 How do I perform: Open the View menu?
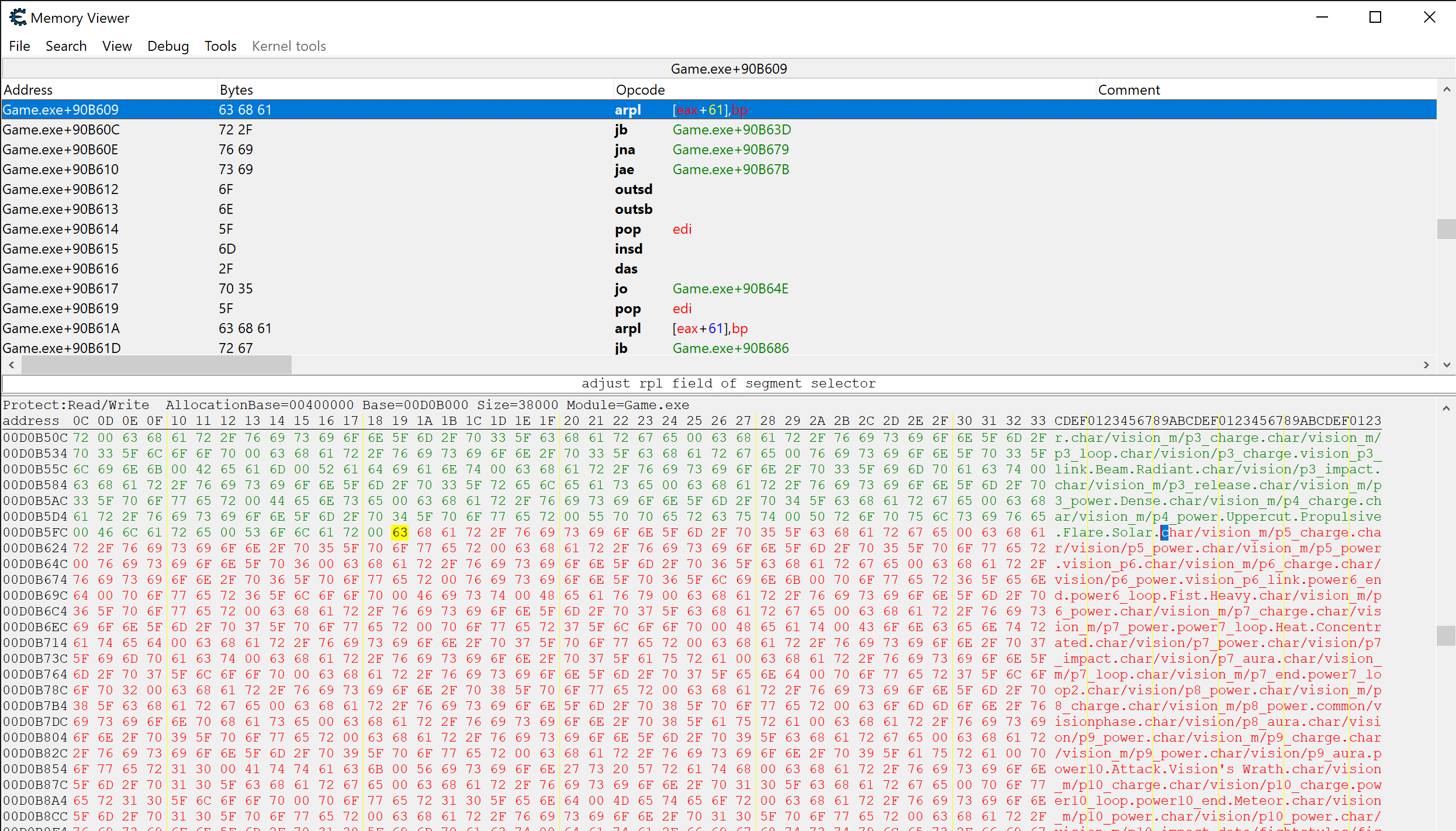pyautogui.click(x=117, y=46)
